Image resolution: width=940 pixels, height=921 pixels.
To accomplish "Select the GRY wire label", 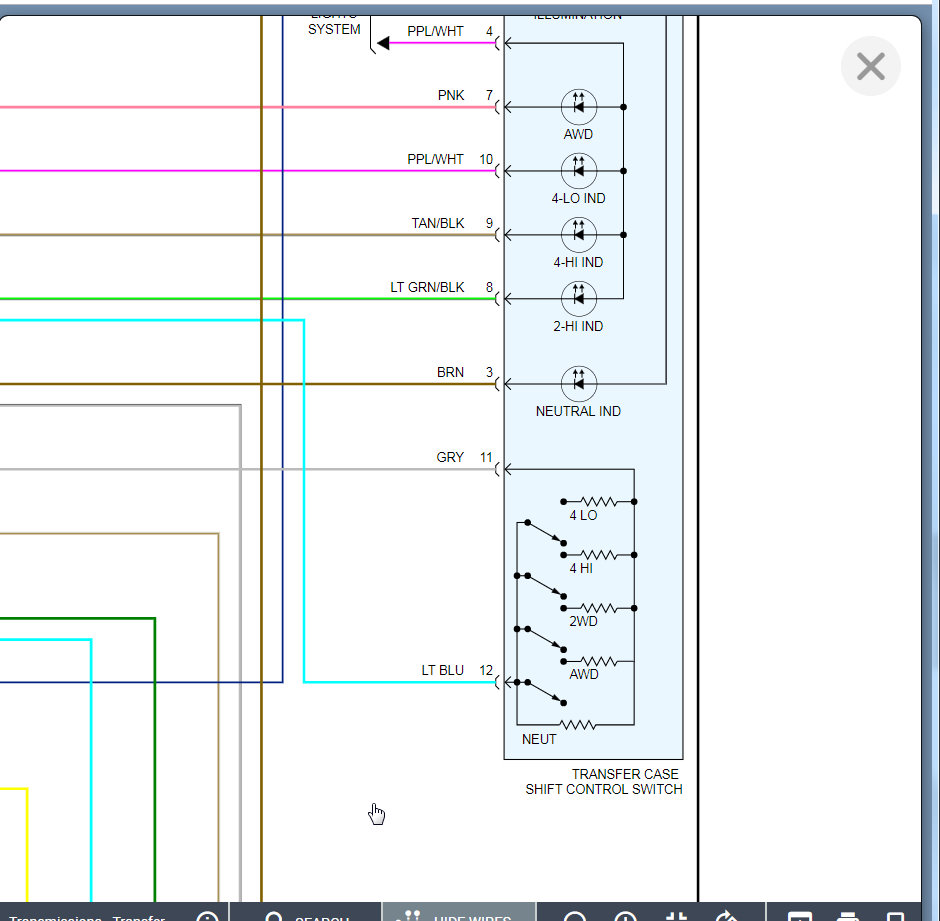I will point(450,458).
